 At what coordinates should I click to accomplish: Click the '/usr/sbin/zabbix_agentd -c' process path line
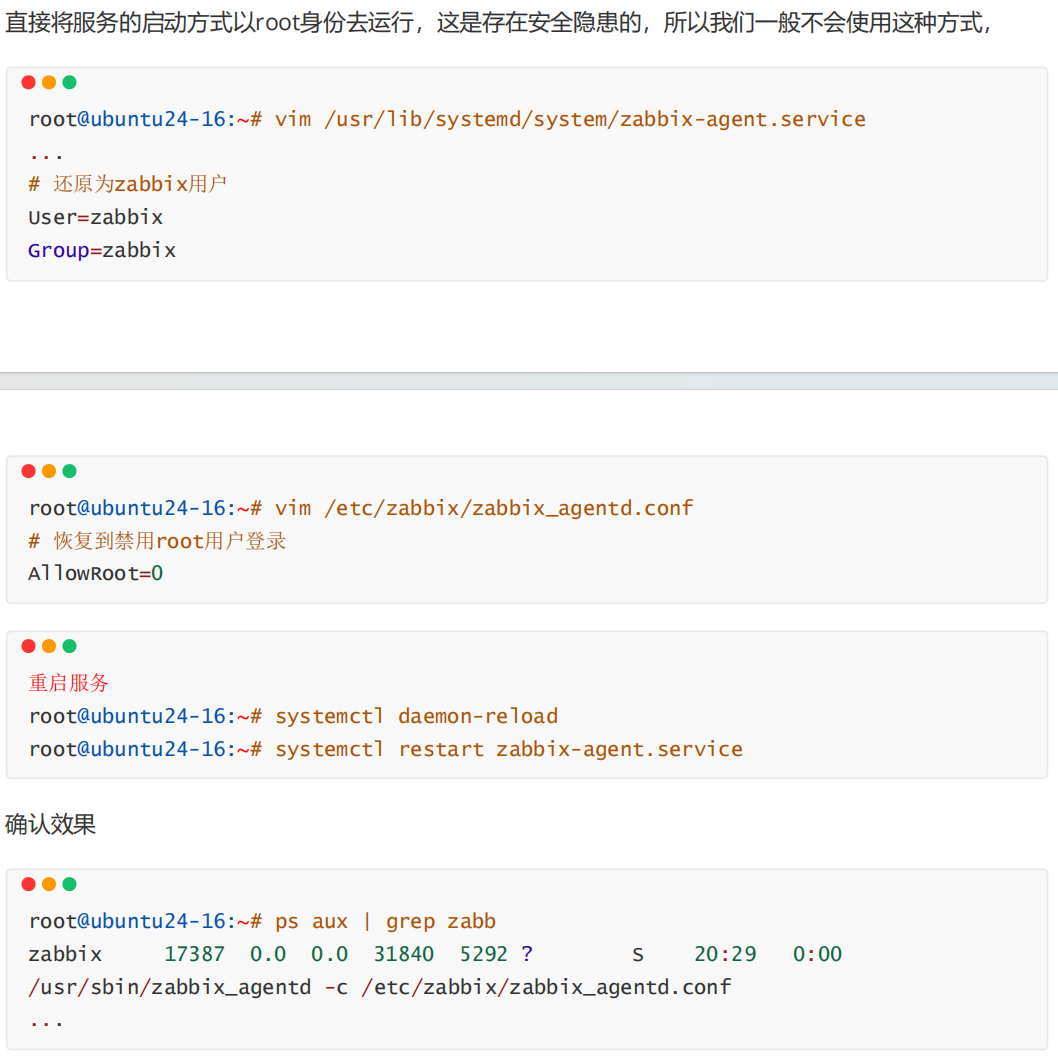379,987
